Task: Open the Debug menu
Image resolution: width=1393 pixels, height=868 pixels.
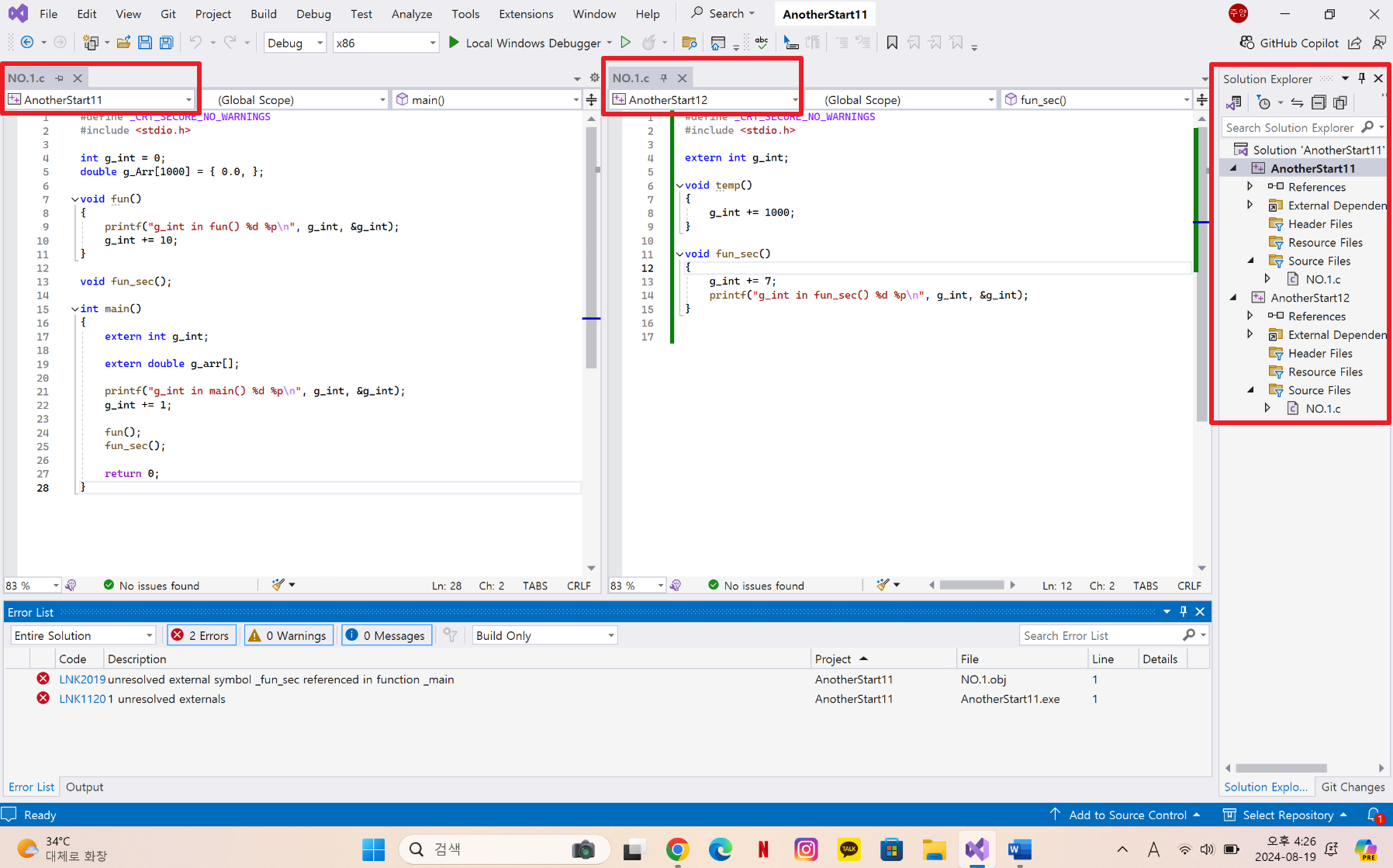Action: (313, 14)
